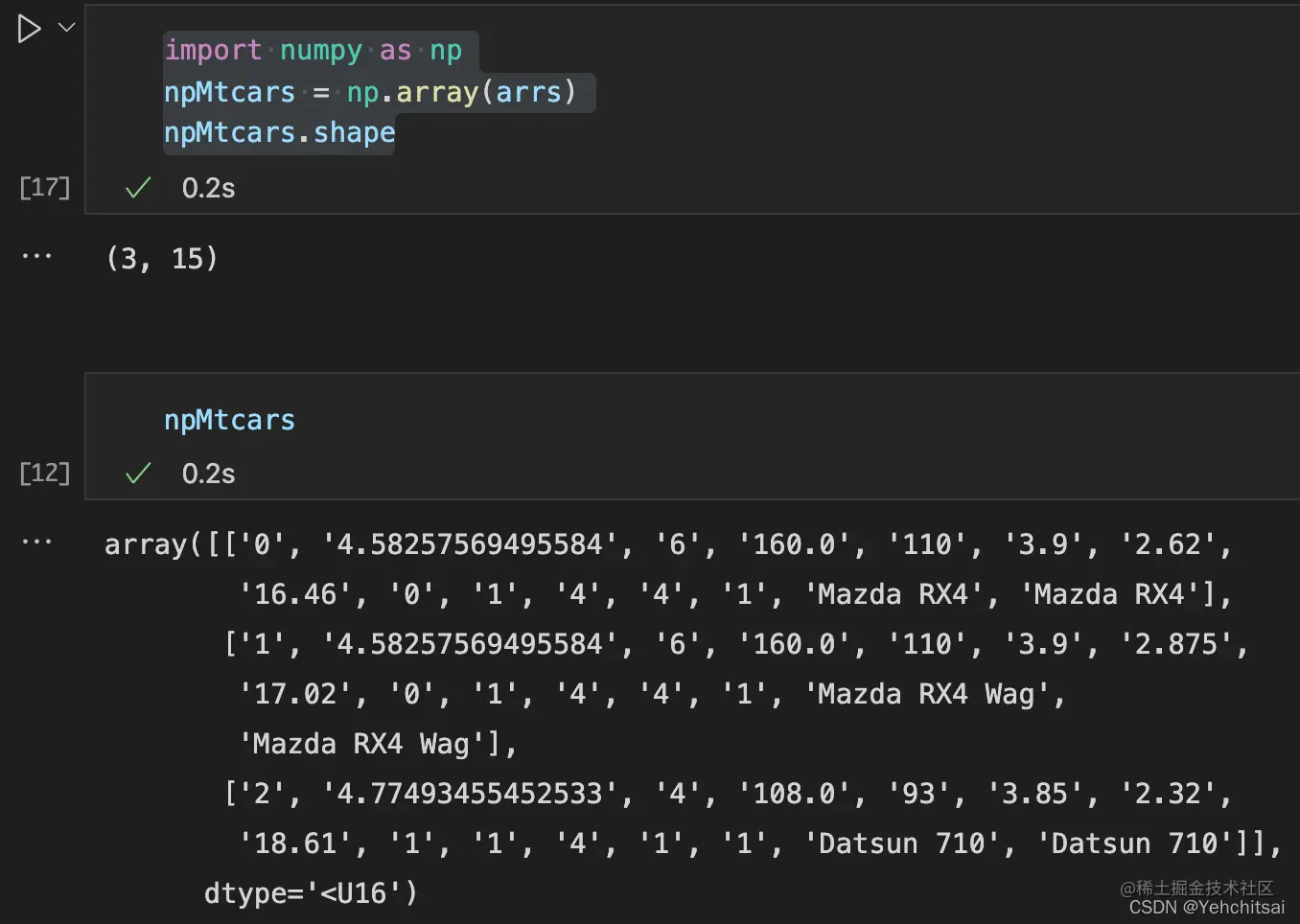Click the 'npMtcars.shape' code line
1300x924 pixels.
279,132
